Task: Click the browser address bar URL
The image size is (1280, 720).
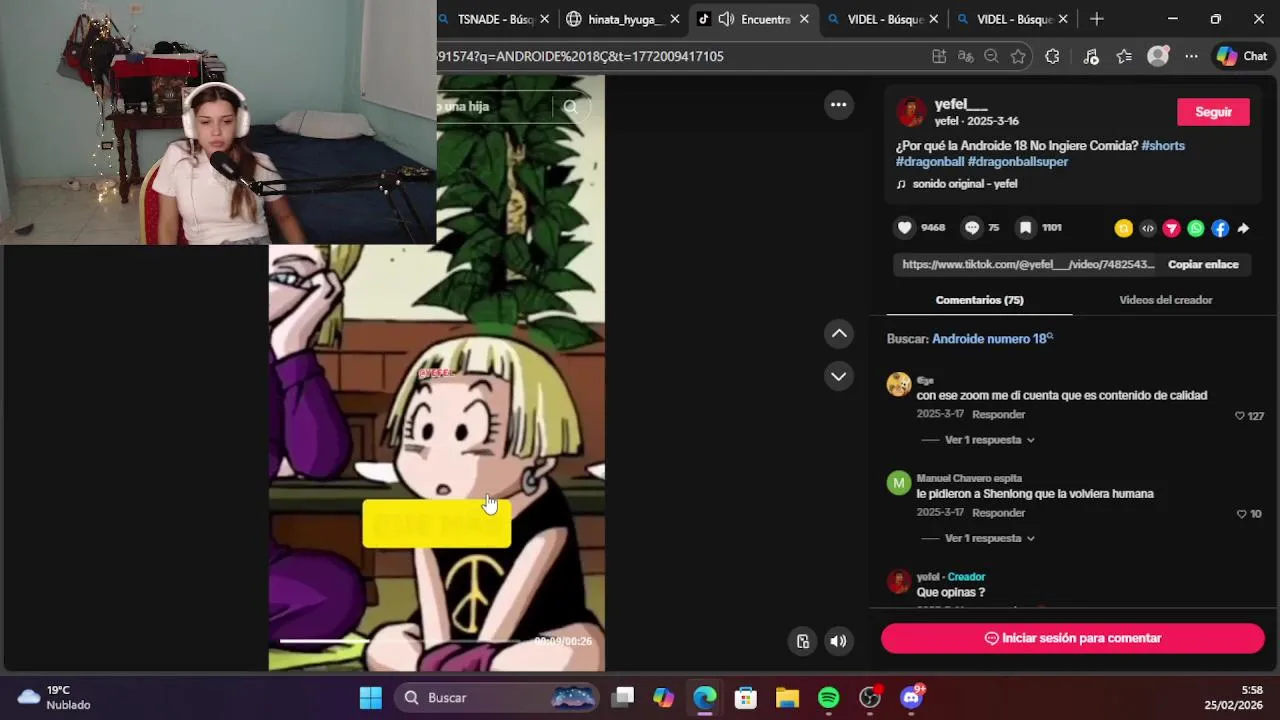Action: tap(580, 57)
